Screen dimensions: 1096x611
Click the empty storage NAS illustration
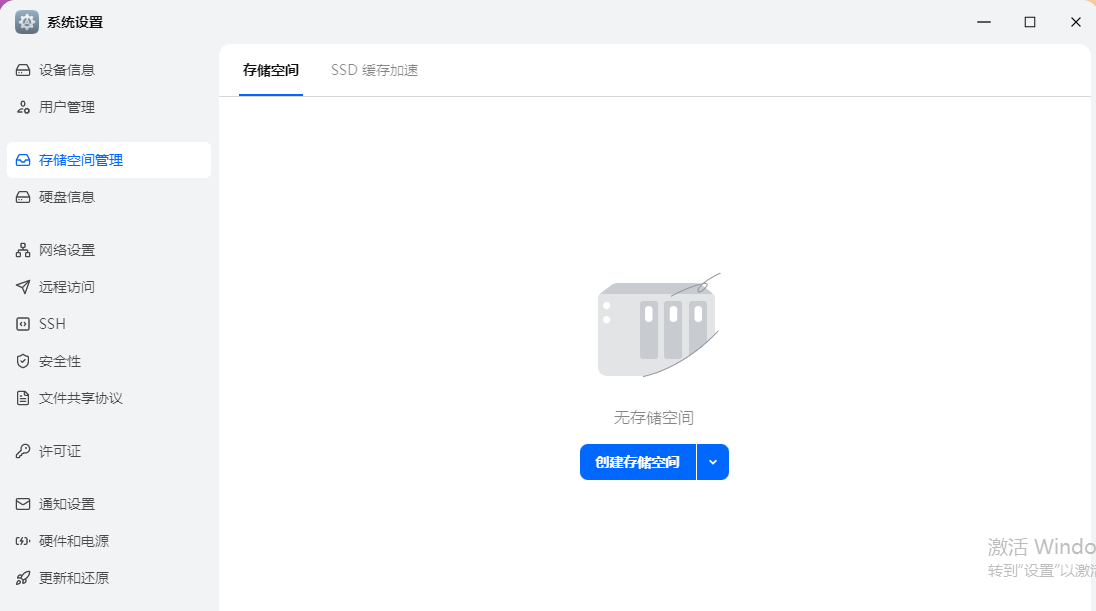pos(657,327)
